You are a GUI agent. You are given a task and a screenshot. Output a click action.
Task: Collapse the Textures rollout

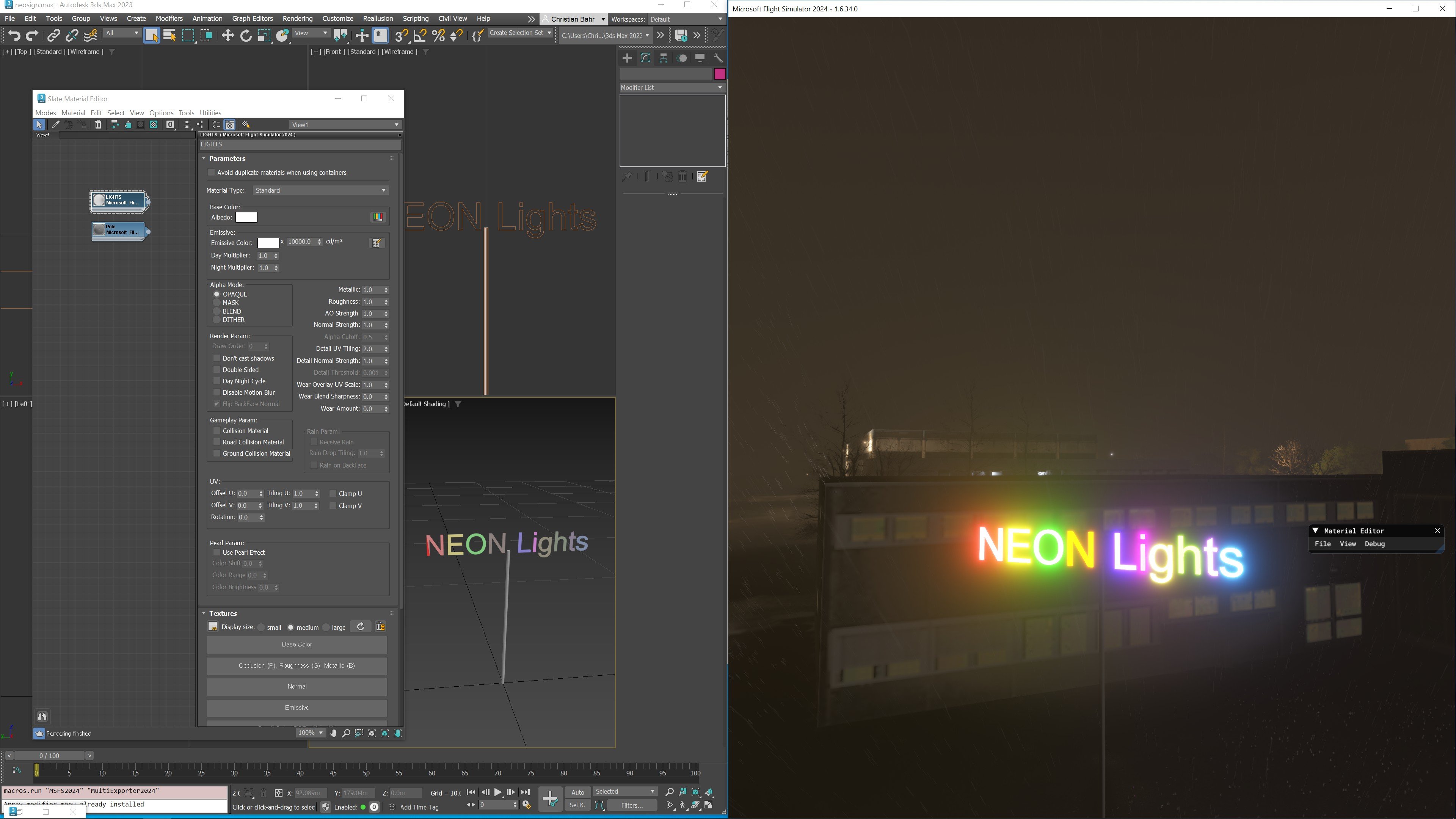(204, 613)
